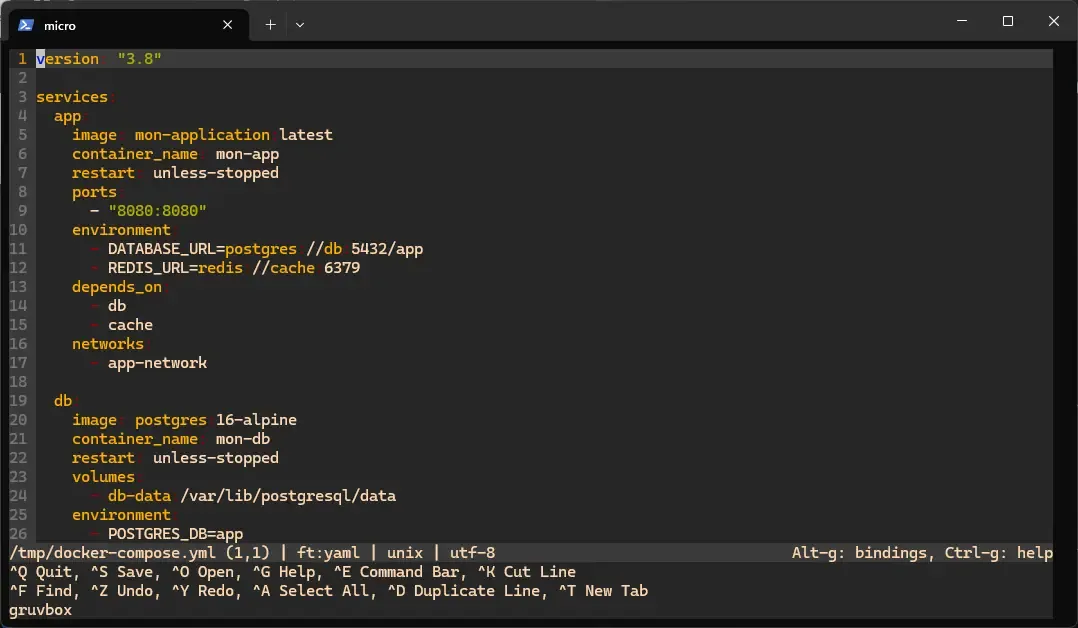Click the utf-8 encoding indicator
This screenshot has width=1078, height=628.
click(469, 553)
